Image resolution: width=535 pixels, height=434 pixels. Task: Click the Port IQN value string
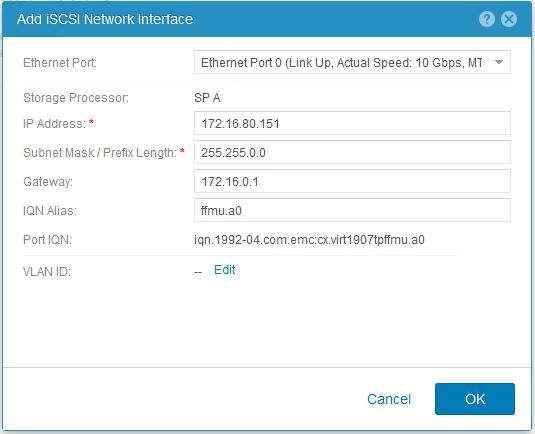tap(309, 240)
